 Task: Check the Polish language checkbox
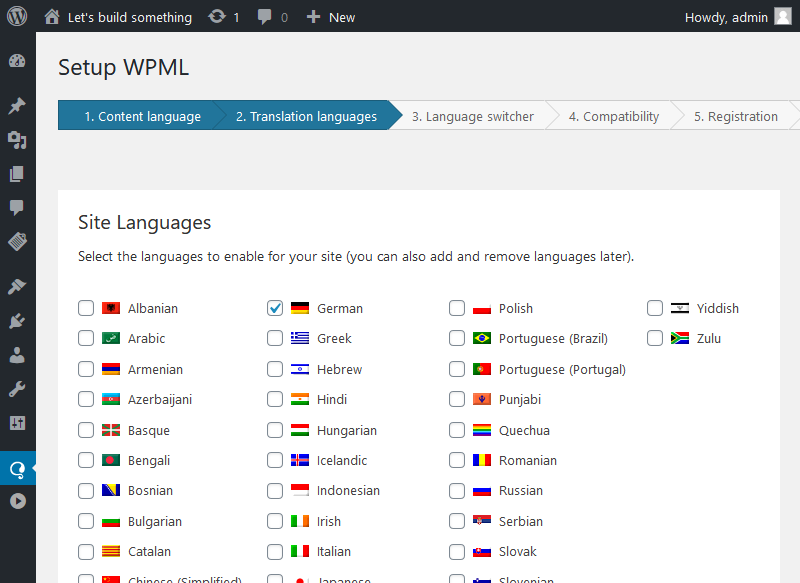457,308
